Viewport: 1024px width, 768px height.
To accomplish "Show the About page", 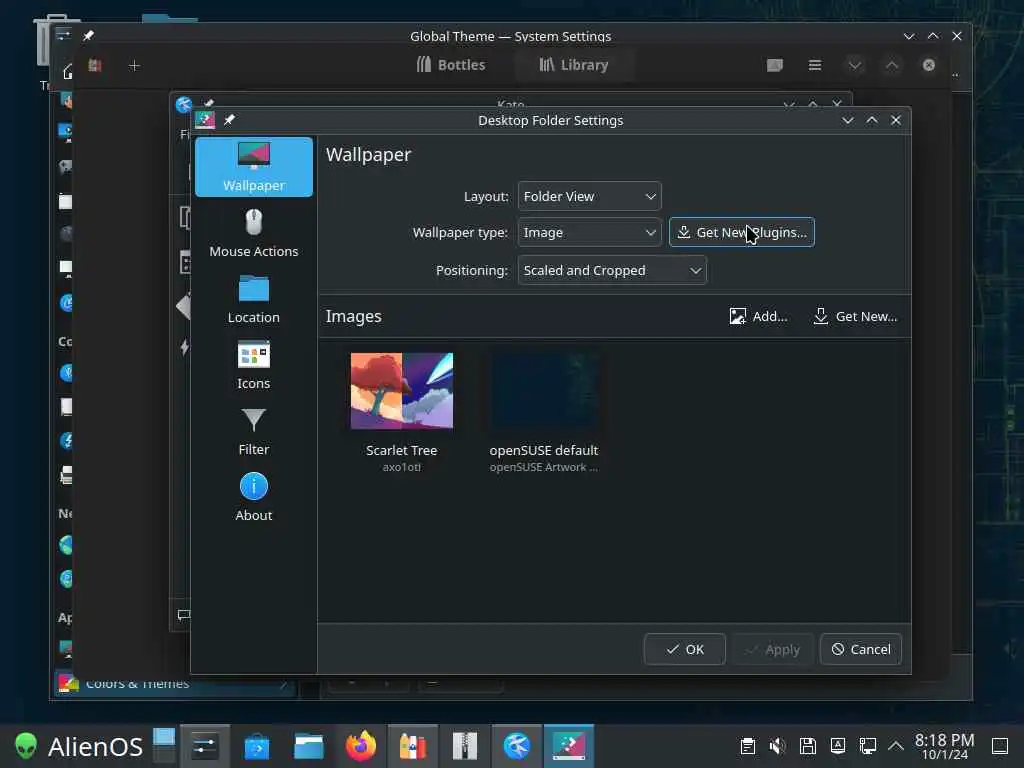I will [x=253, y=497].
